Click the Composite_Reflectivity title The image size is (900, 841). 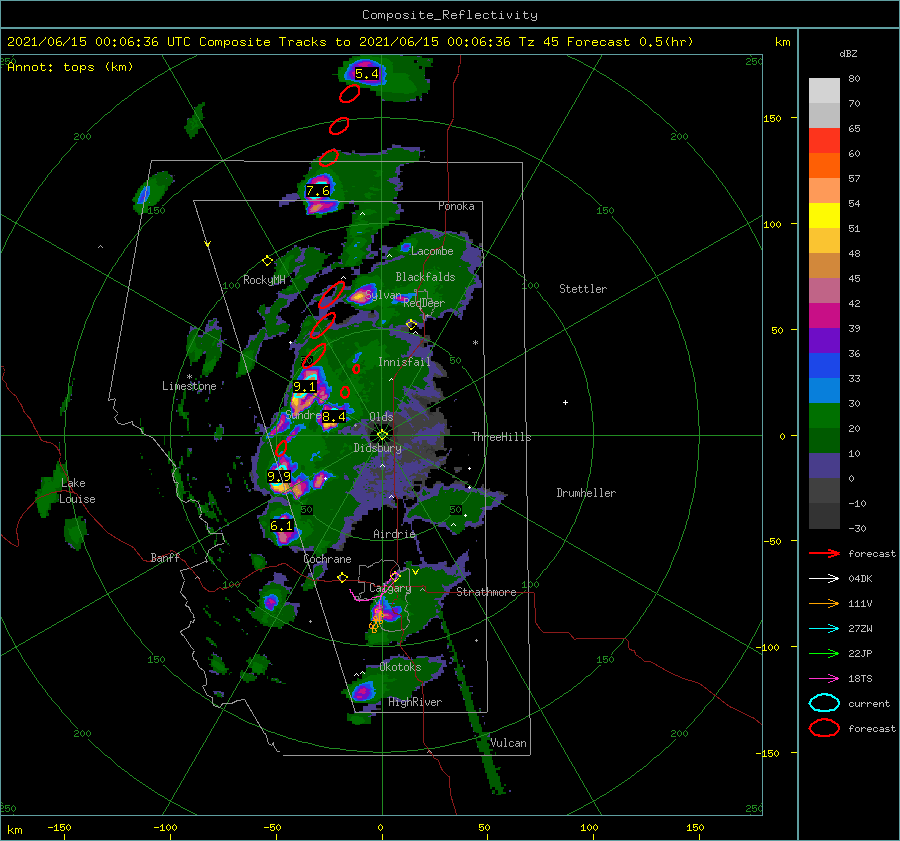click(x=450, y=15)
